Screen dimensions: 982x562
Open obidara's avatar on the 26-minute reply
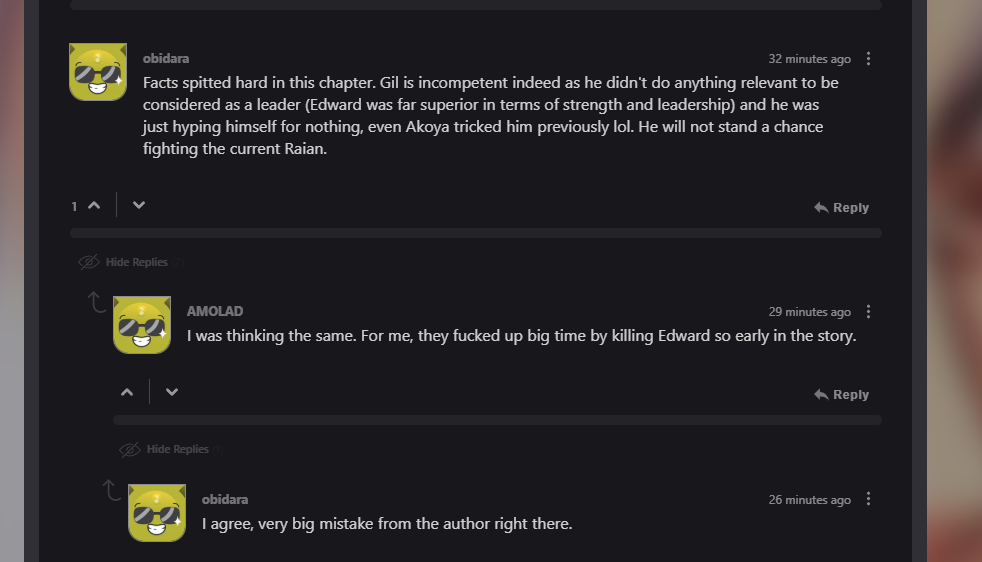[x=157, y=513]
